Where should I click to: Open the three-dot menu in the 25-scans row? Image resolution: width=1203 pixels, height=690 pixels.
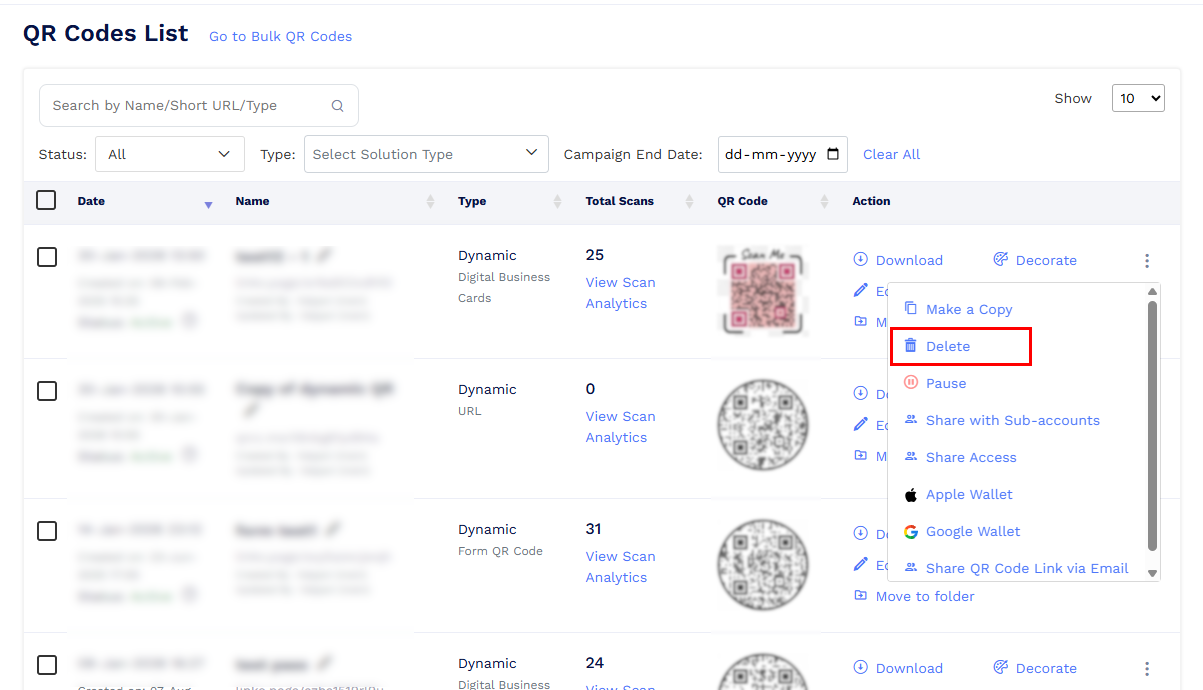1147,261
